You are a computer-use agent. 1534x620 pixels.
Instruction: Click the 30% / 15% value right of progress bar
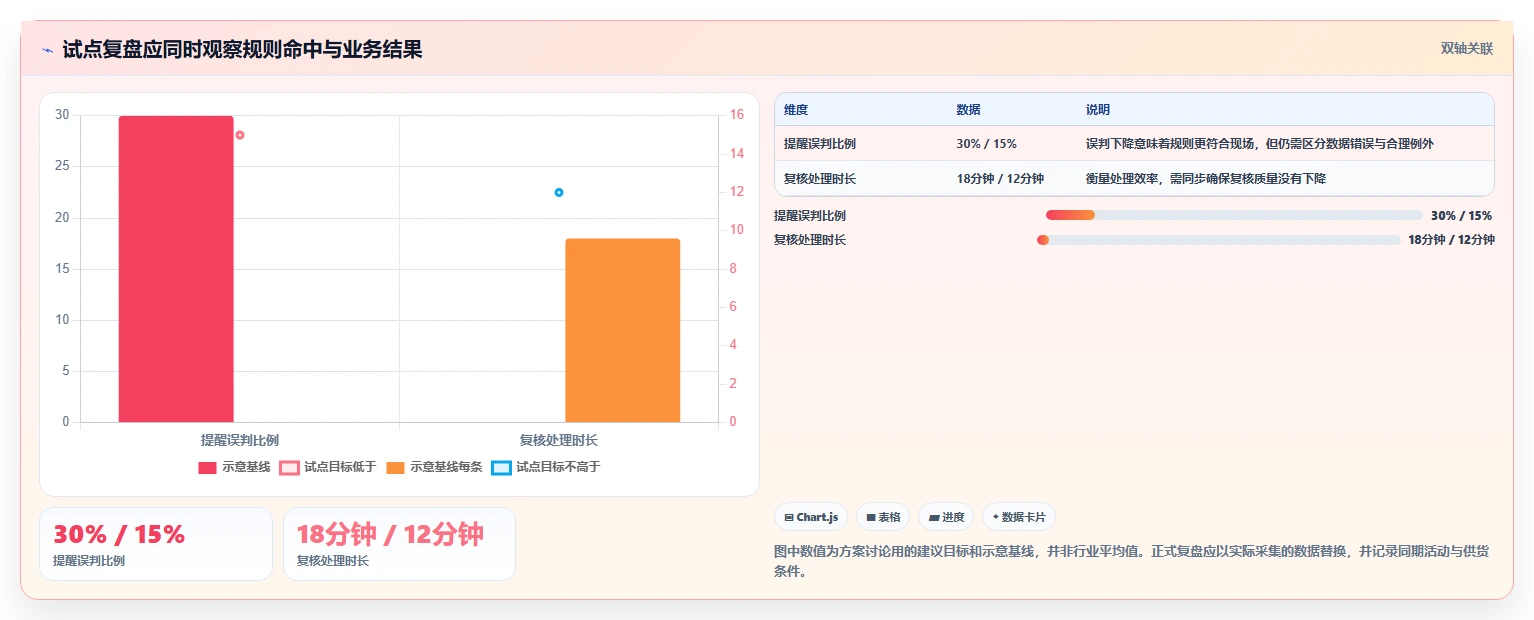coord(1462,215)
